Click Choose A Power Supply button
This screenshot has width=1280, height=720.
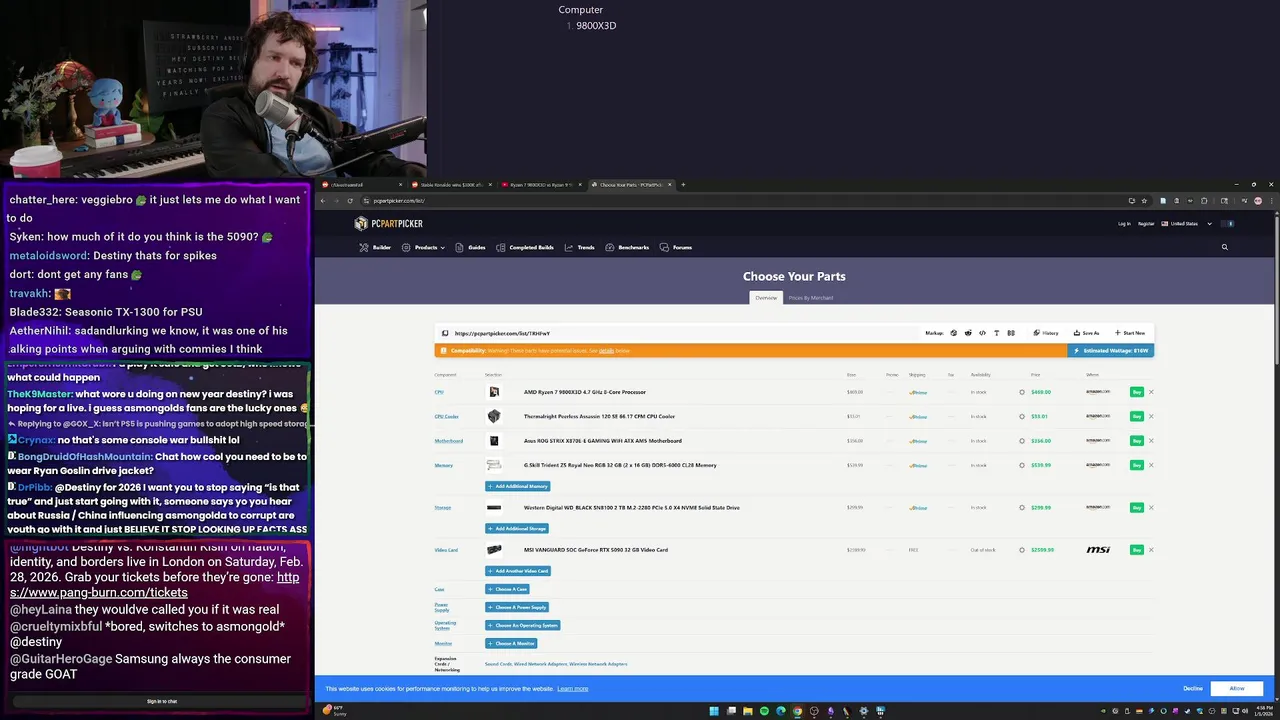point(517,607)
